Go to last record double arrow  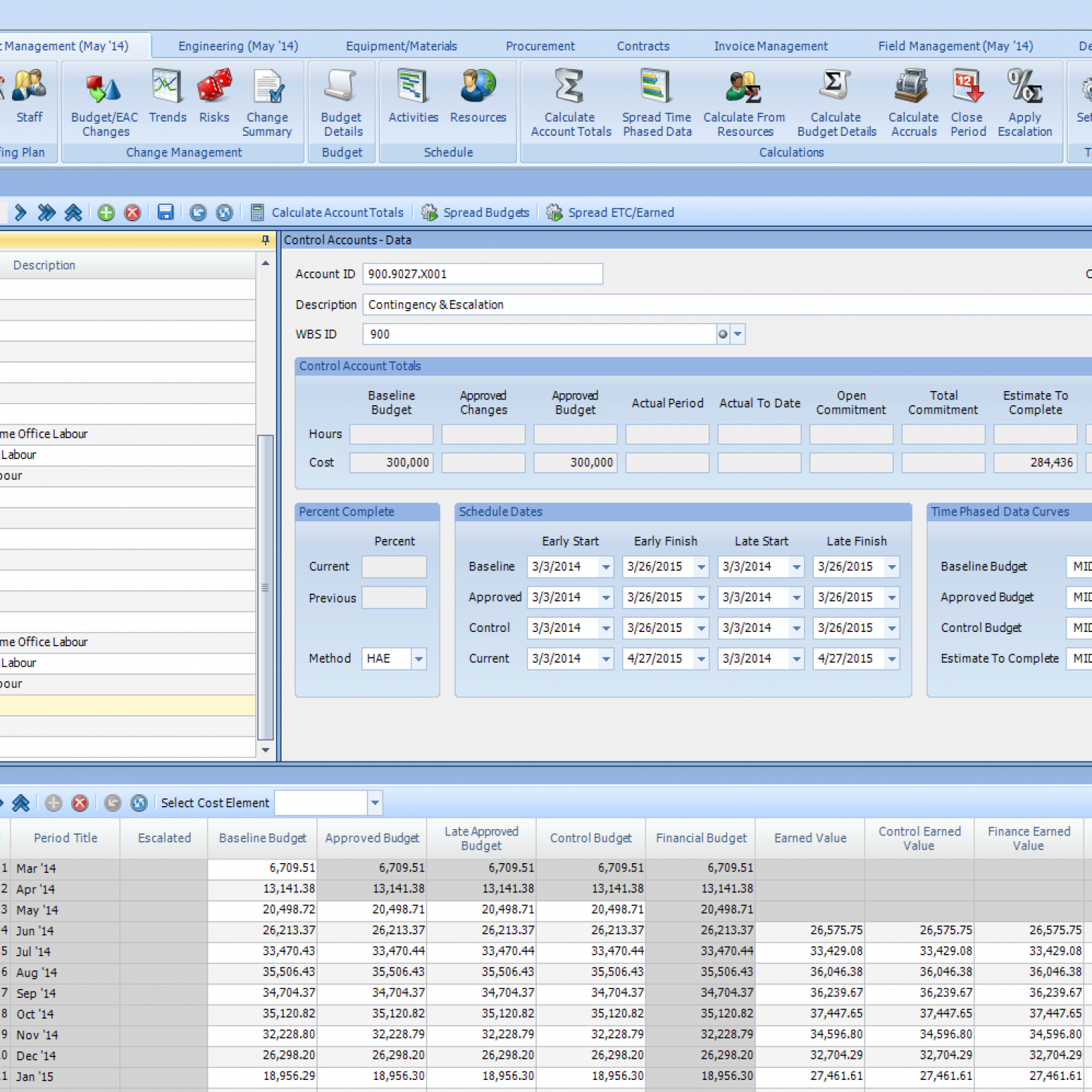47,213
